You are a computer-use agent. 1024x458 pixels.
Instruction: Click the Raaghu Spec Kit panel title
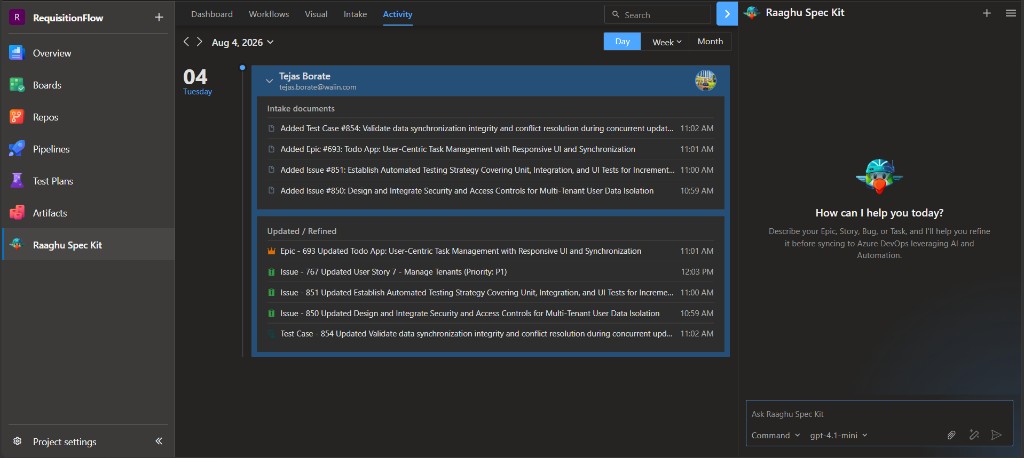(805, 12)
